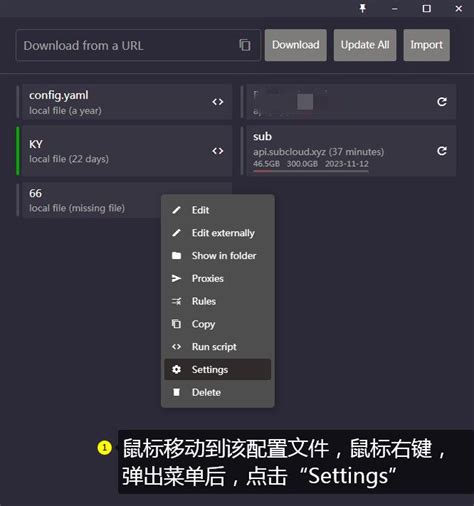Open code editor icon for config.yaml
The height and width of the screenshot is (506, 474).
tap(218, 102)
